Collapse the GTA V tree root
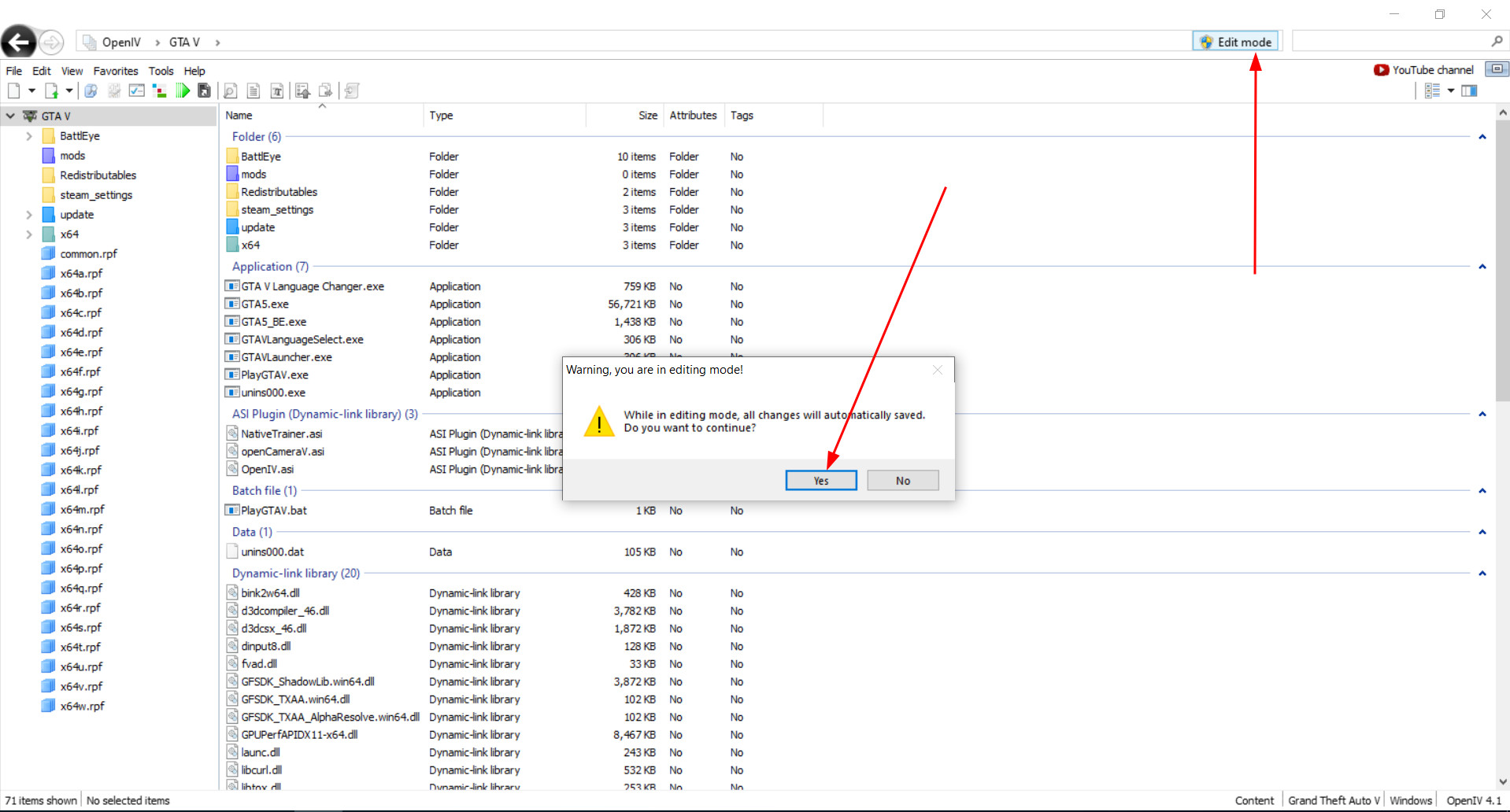The height and width of the screenshot is (812, 1510). tap(10, 116)
